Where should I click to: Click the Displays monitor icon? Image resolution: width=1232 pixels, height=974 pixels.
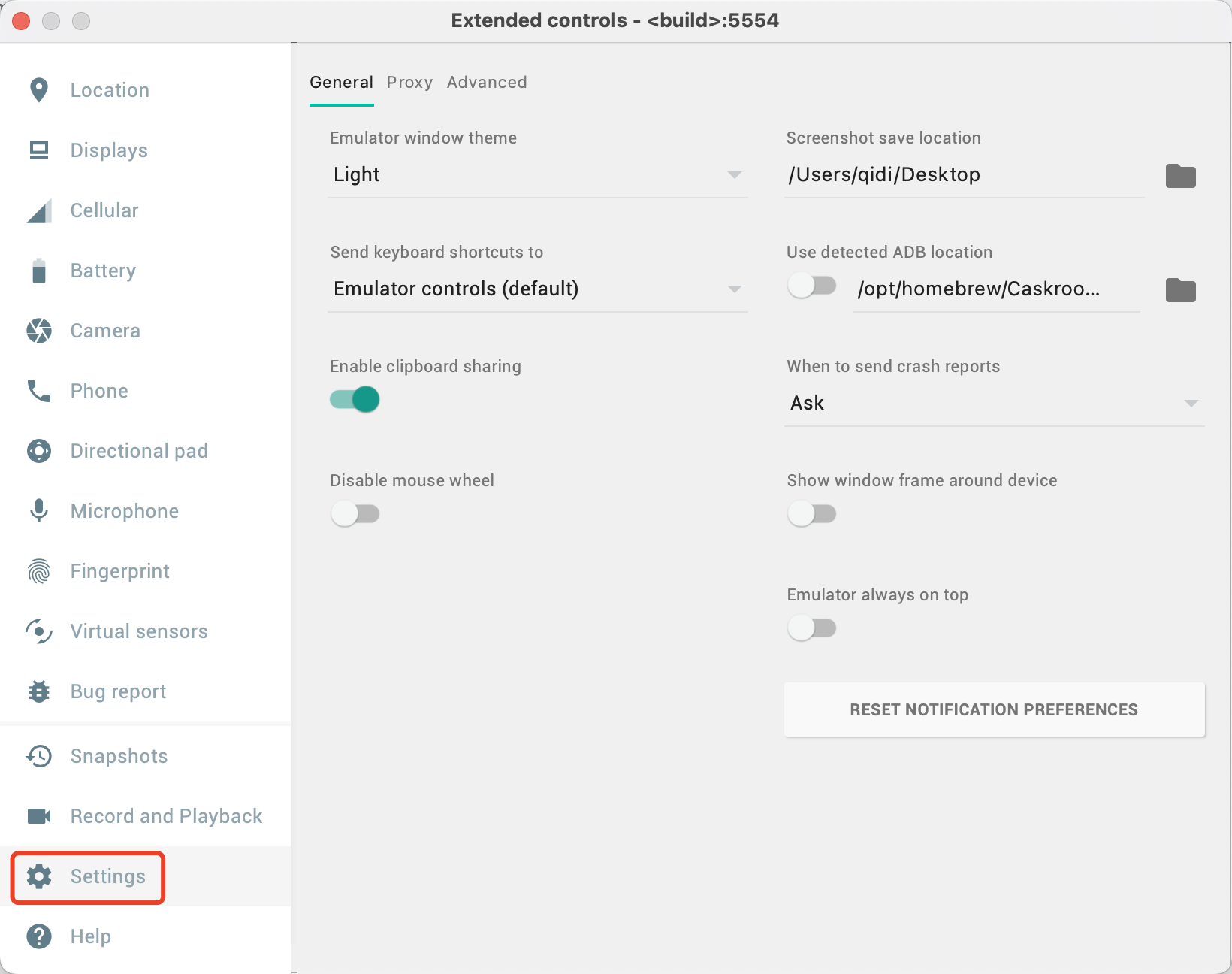pos(39,150)
